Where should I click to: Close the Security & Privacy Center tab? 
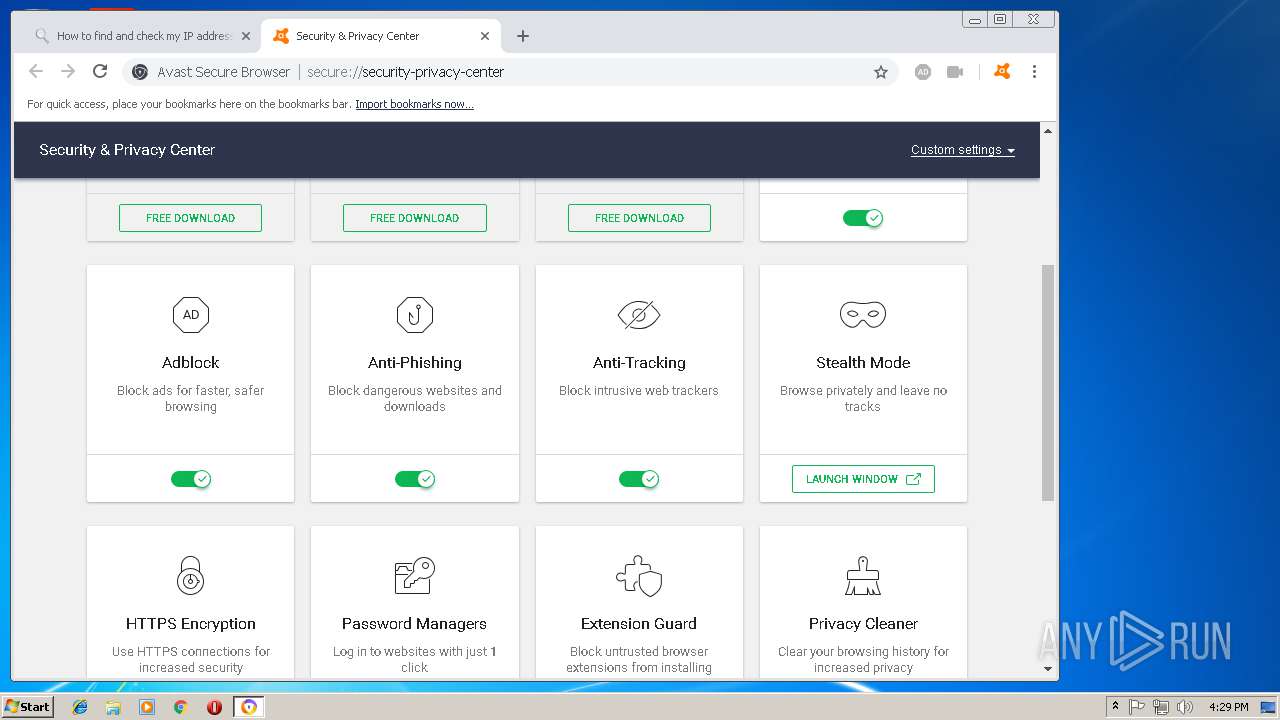485,36
